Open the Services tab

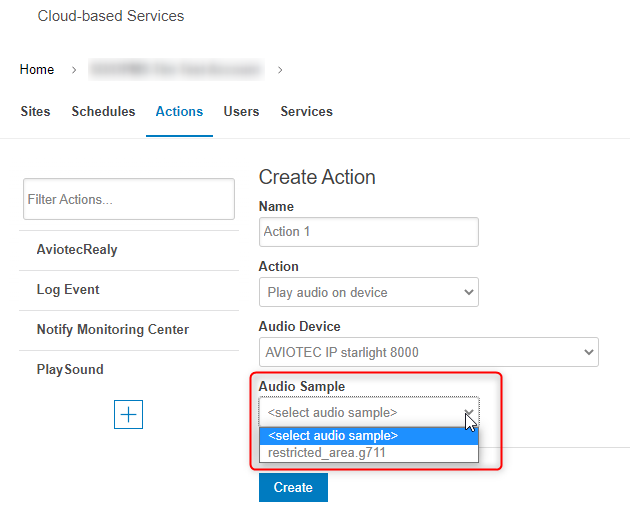pyautogui.click(x=306, y=111)
